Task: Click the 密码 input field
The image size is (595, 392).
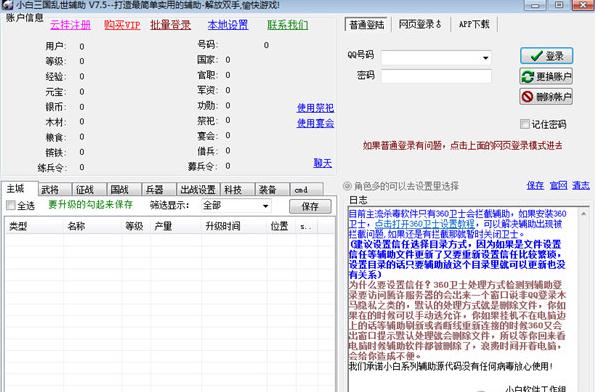Action: (436, 76)
